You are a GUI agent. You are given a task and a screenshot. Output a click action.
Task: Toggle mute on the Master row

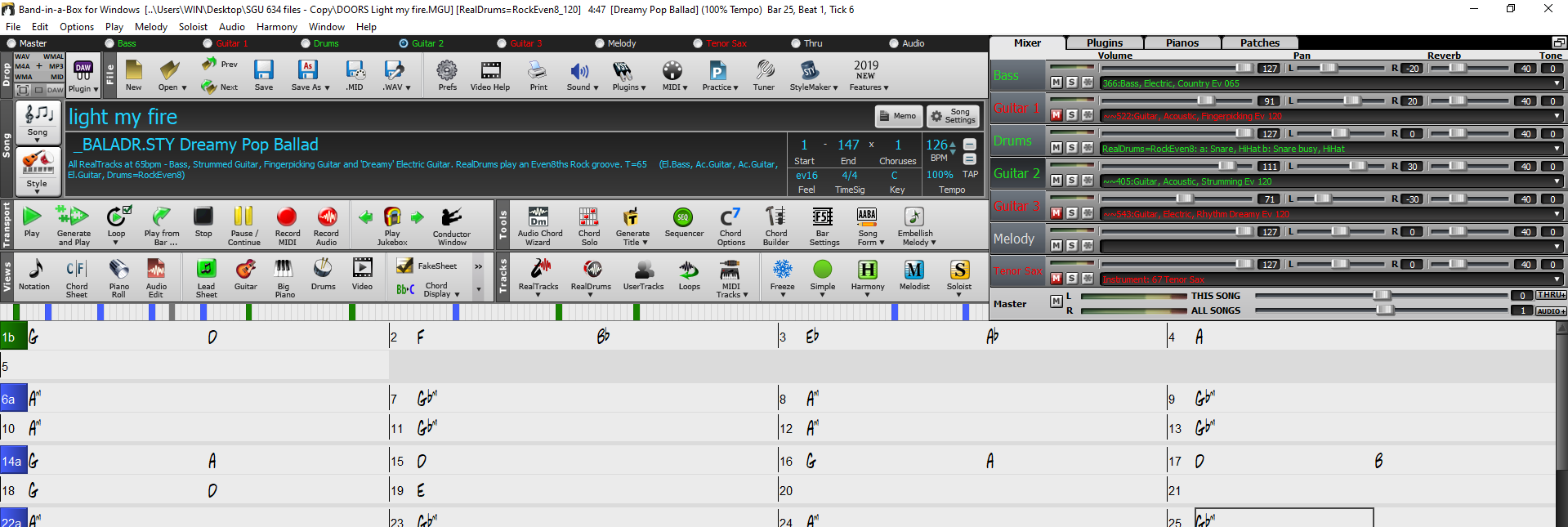pyautogui.click(x=1057, y=301)
